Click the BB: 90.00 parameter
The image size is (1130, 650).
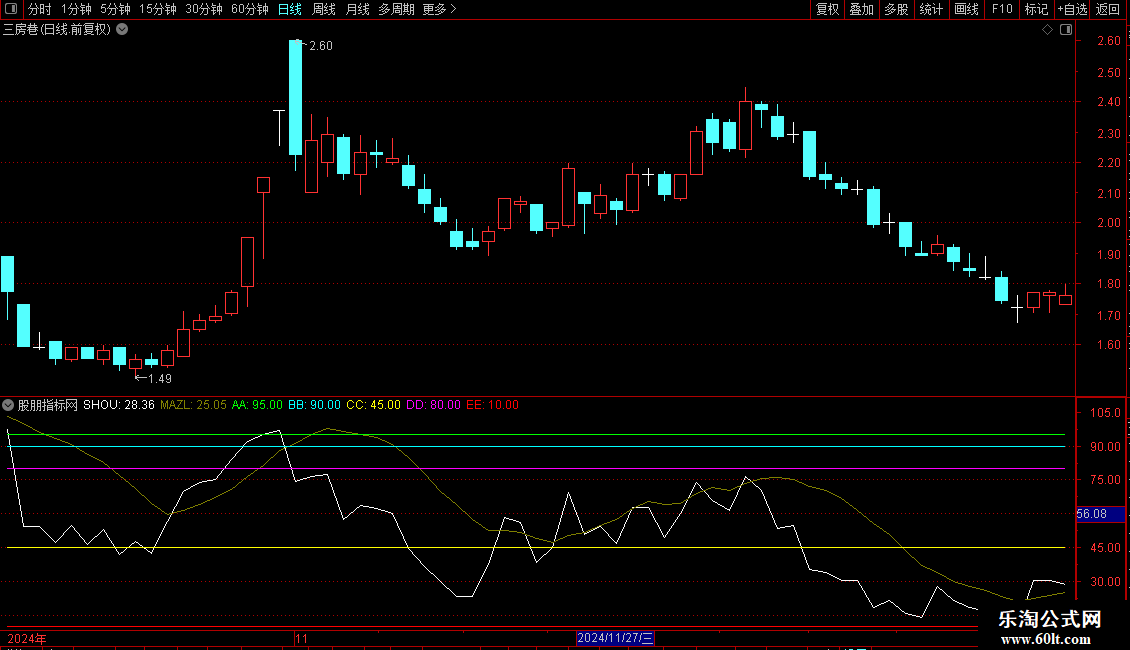(314, 405)
